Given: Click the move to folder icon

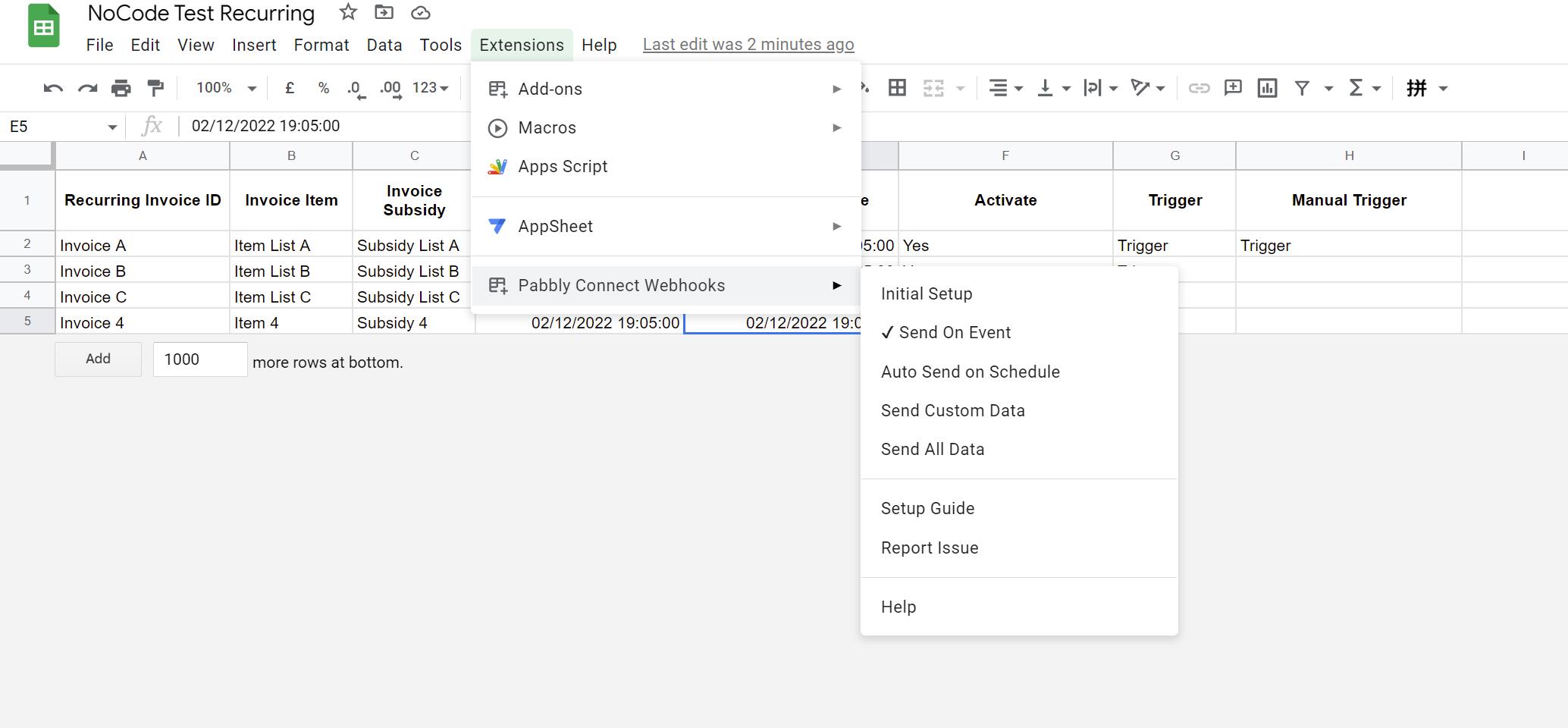Looking at the screenshot, I should tap(384, 12).
